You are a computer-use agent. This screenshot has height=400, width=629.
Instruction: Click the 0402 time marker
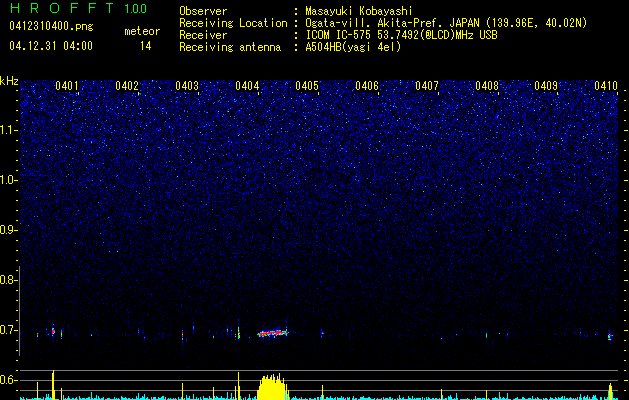click(x=127, y=86)
